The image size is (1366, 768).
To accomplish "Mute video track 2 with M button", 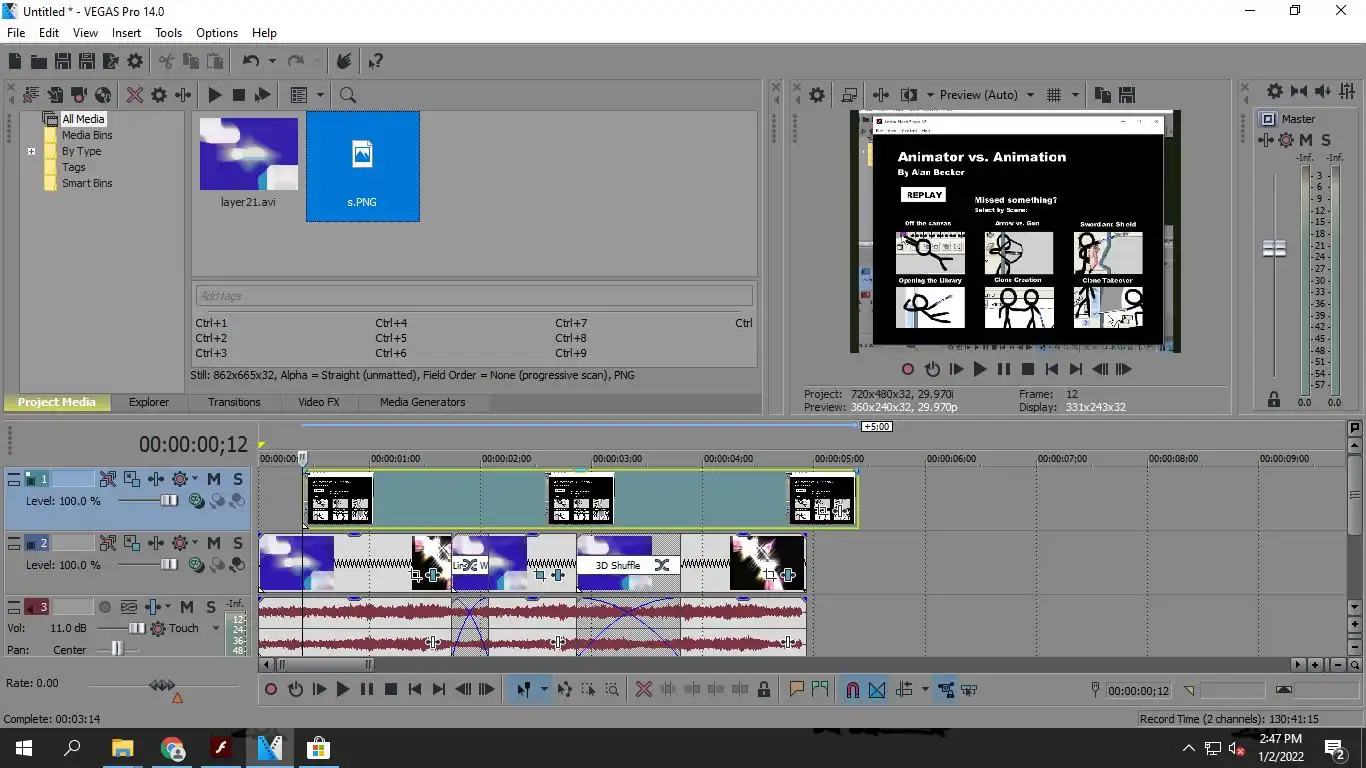I will [x=214, y=543].
